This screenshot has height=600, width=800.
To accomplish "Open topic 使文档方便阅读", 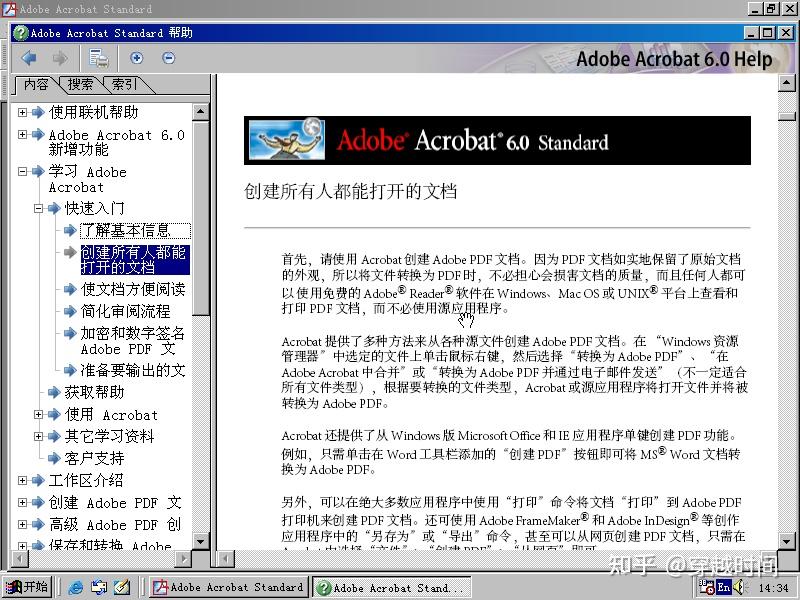I will click(x=133, y=289).
